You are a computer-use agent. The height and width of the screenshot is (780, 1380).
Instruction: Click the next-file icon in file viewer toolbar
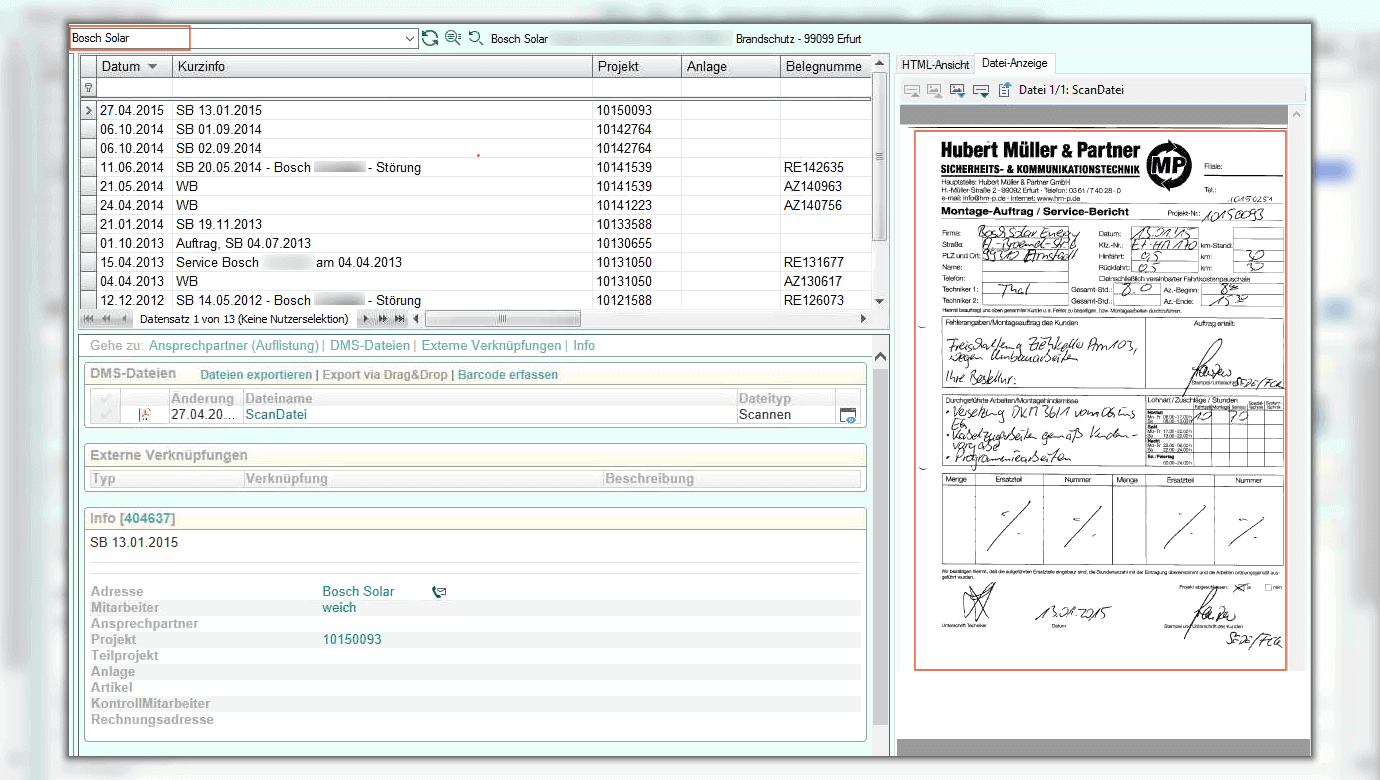point(981,90)
